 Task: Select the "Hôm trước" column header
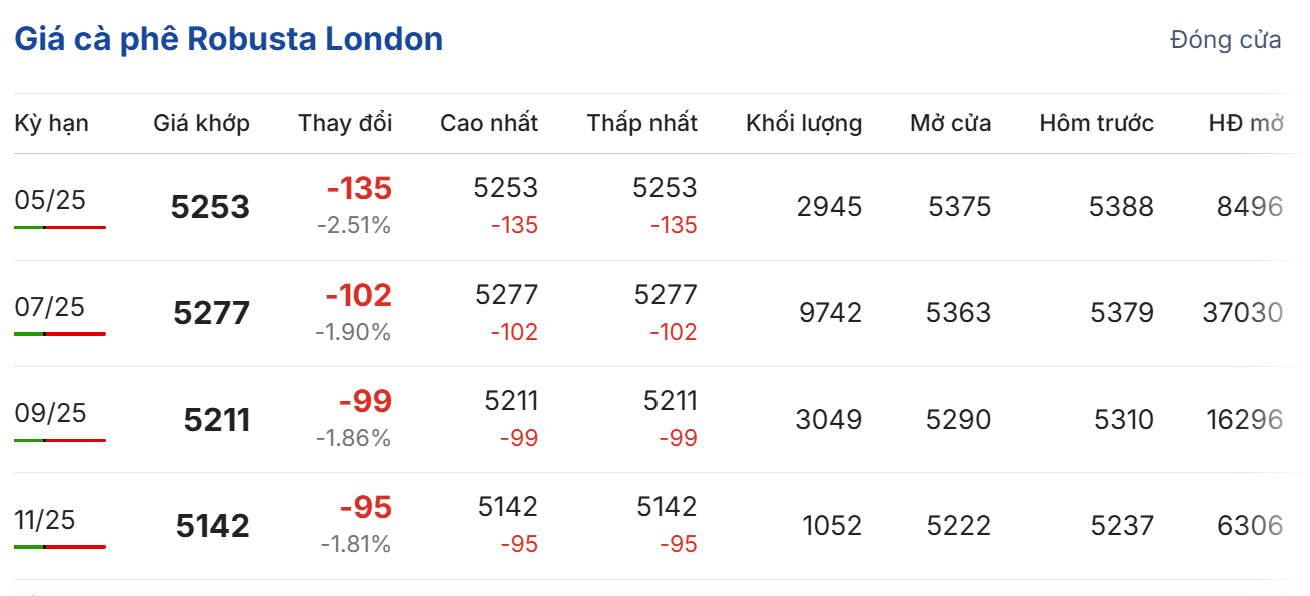(x=1096, y=123)
